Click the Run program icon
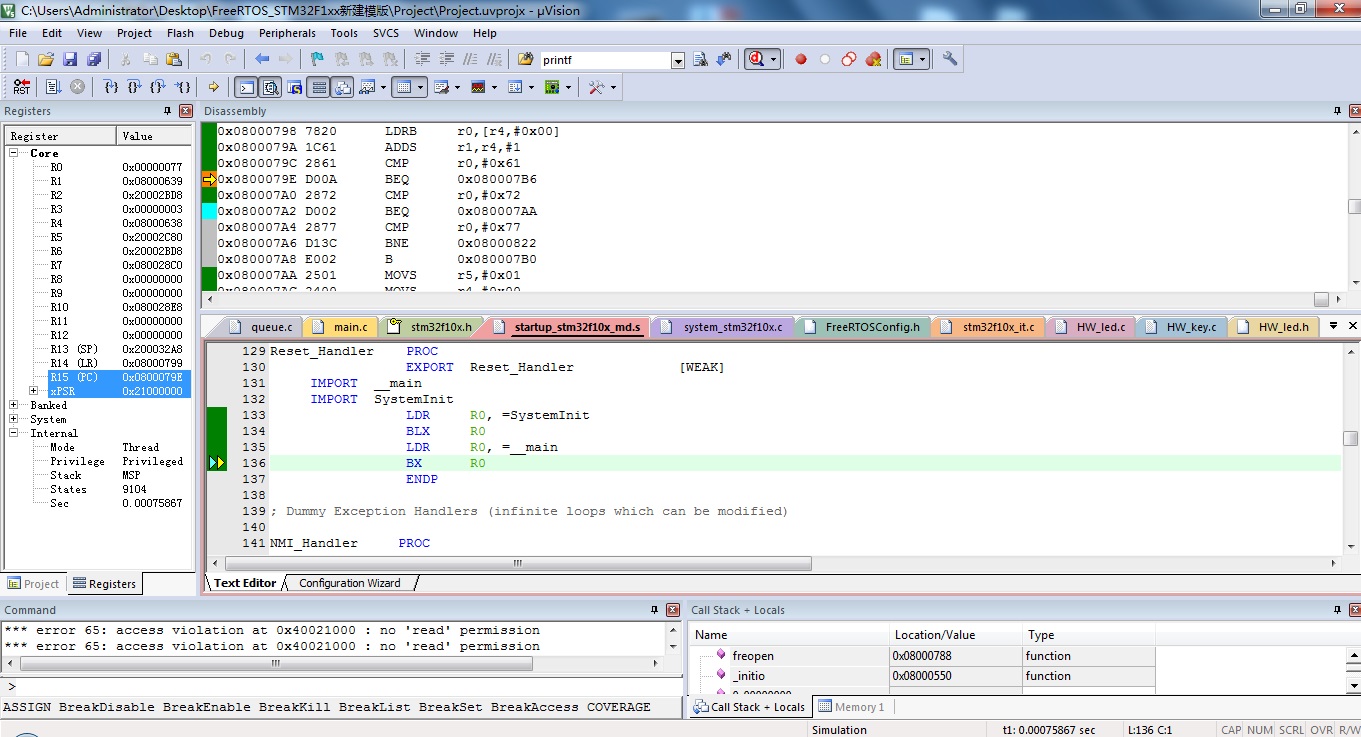Viewport: 1361px width, 737px height. pos(53,87)
